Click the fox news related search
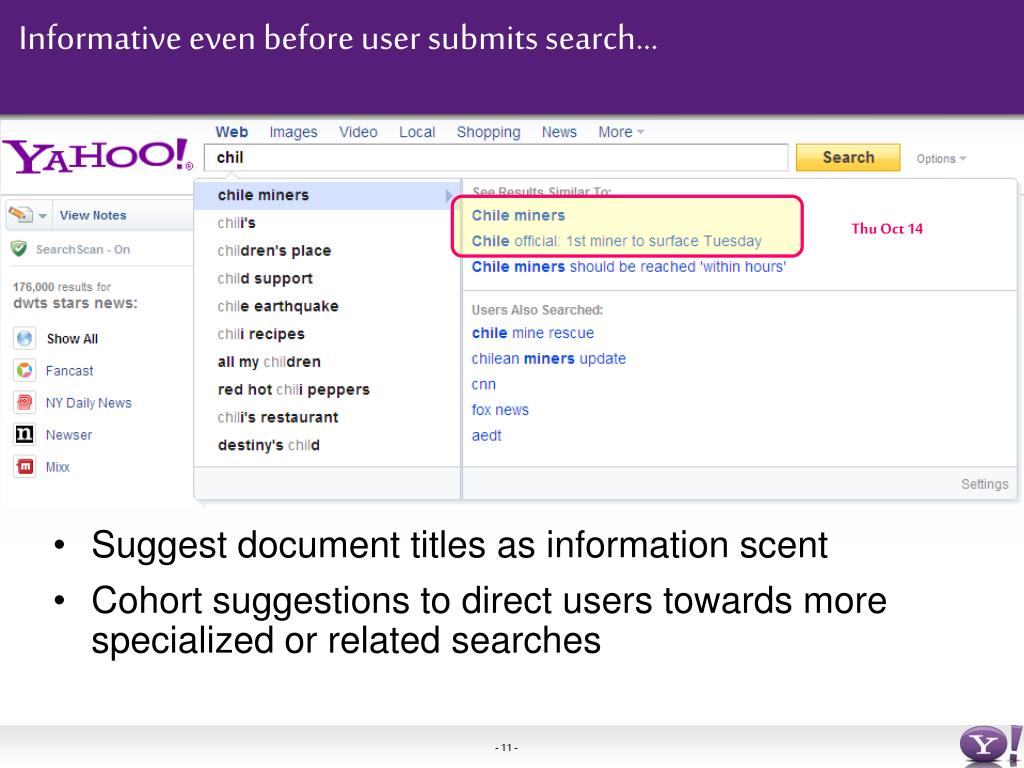 pos(500,410)
